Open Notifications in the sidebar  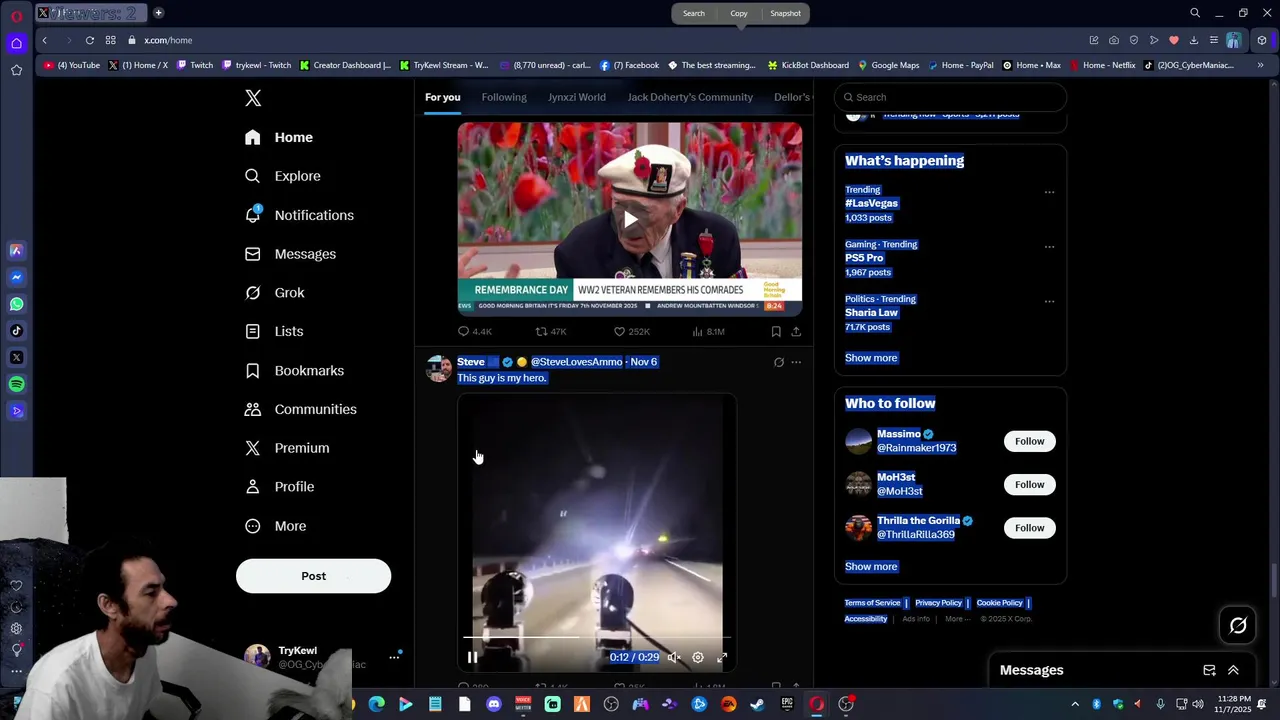coord(300,215)
